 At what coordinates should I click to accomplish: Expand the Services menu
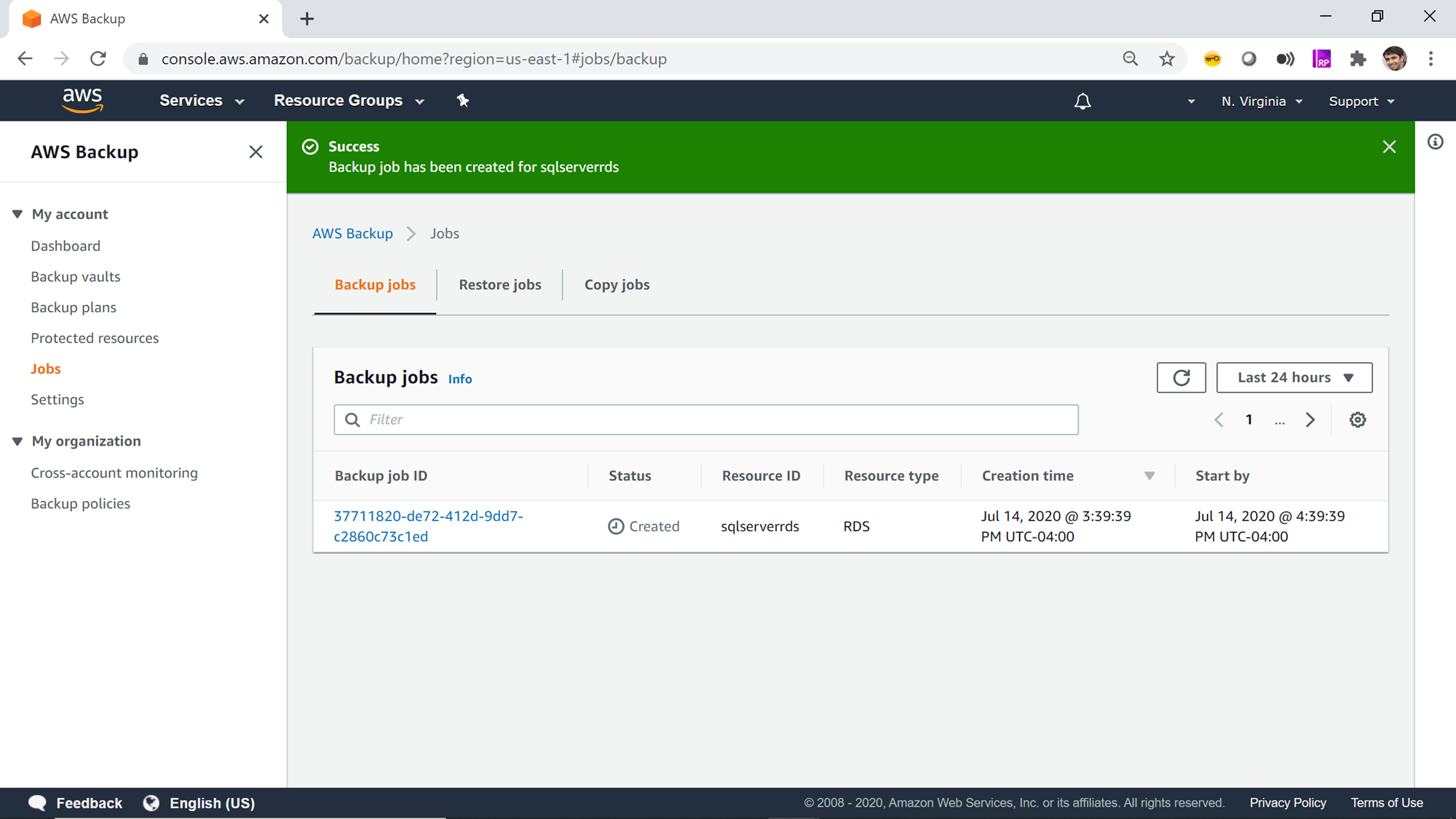click(201, 100)
